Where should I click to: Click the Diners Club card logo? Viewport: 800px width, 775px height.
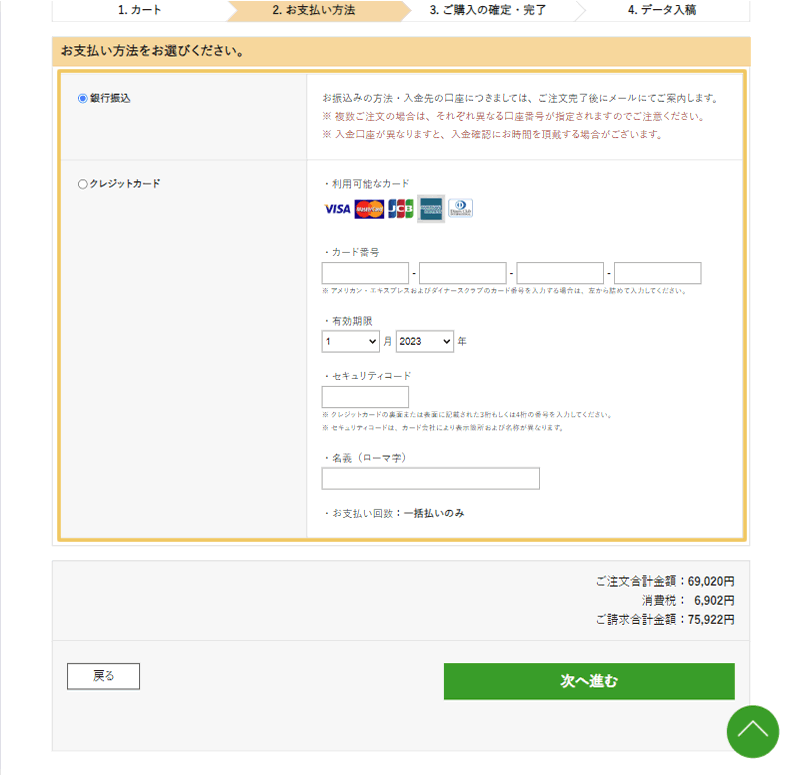pos(460,208)
